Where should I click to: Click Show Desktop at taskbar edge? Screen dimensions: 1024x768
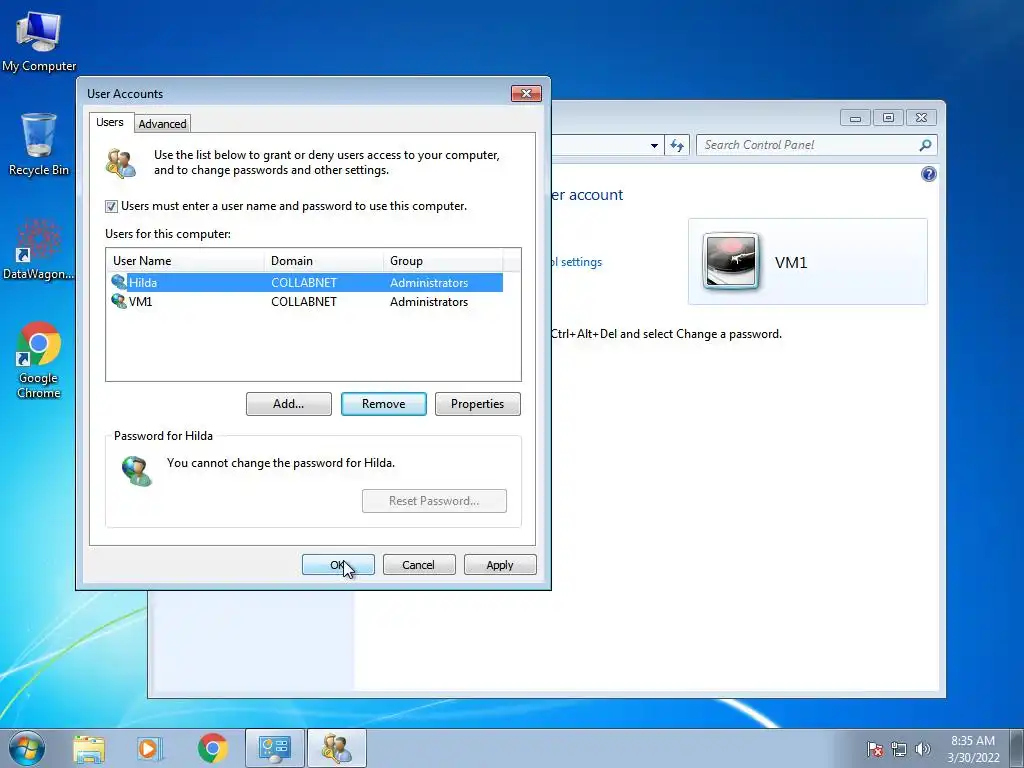[x=1017, y=748]
